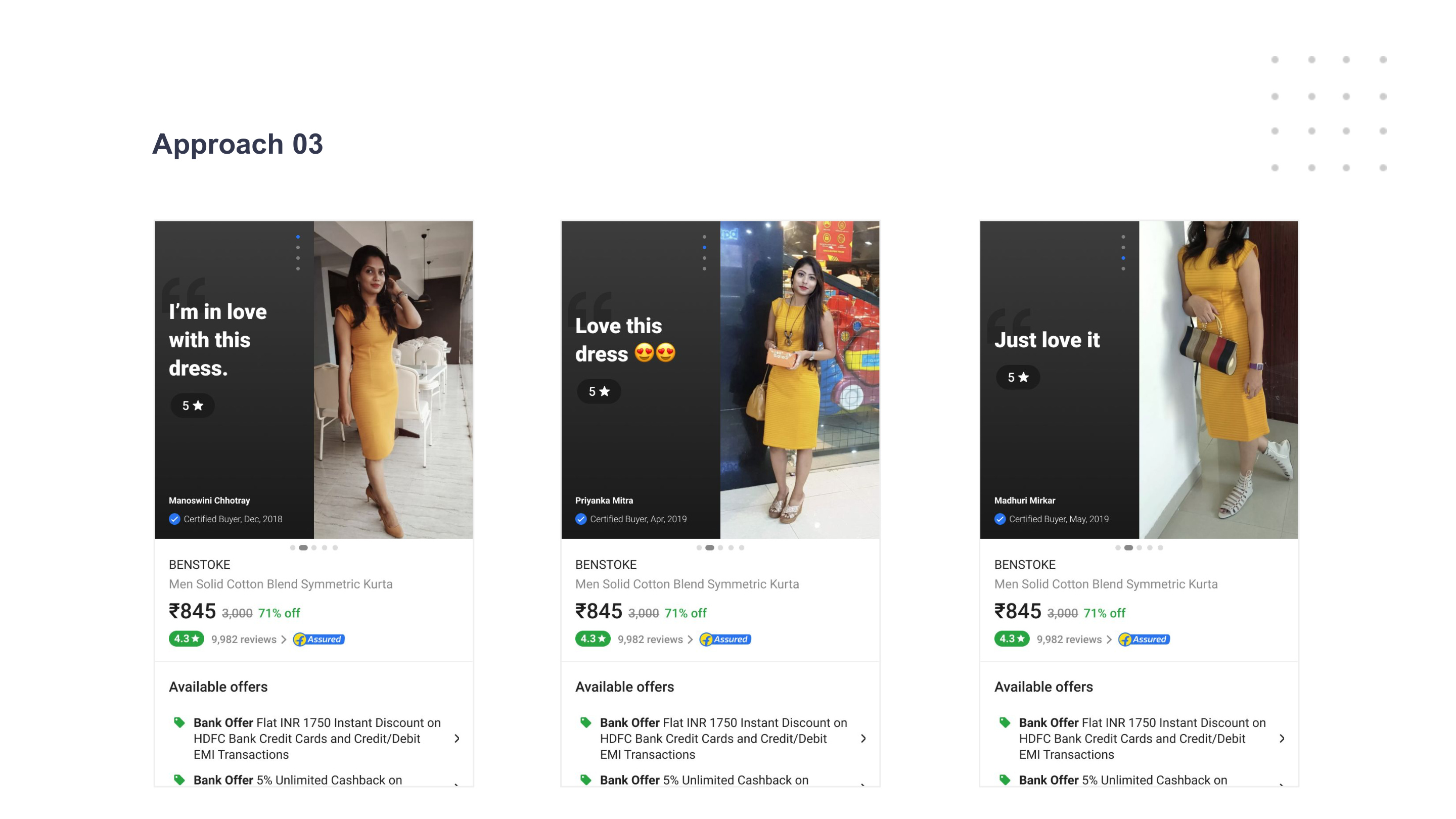Click "71% off" in middle card

point(685,613)
